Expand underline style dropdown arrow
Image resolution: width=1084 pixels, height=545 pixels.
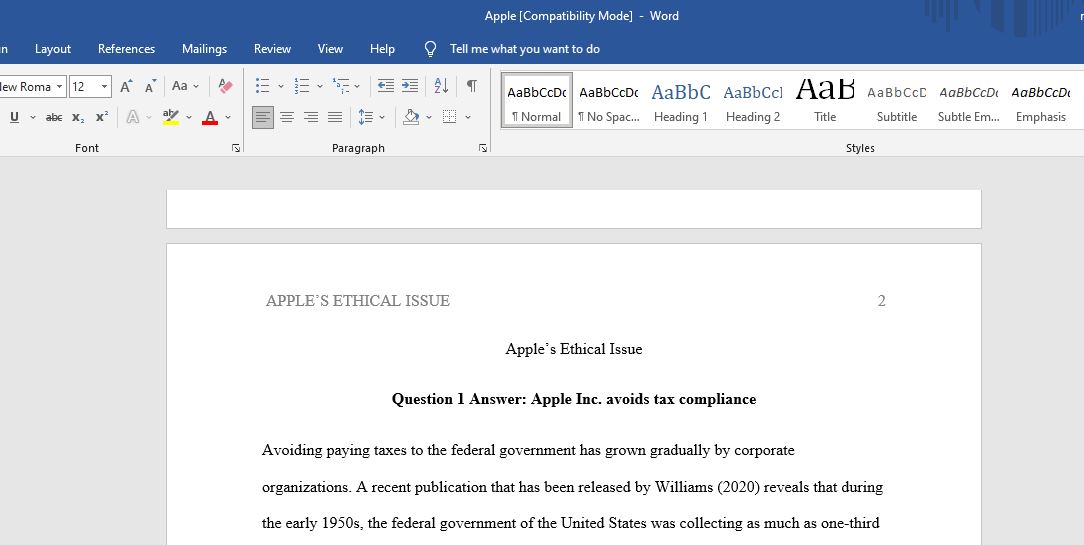pos(32,118)
